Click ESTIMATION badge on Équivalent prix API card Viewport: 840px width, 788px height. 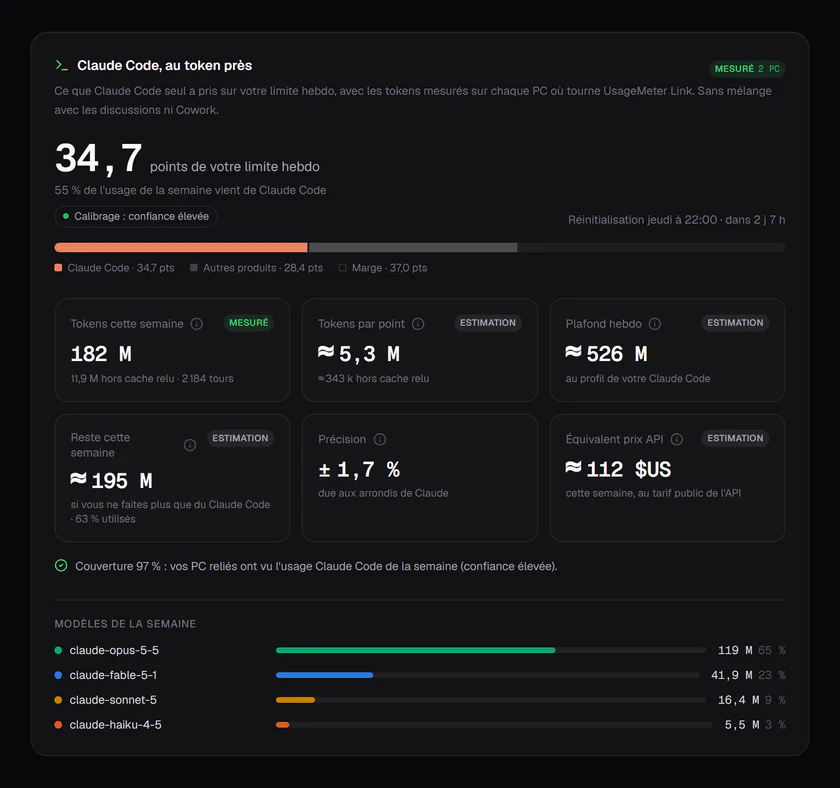(735, 438)
